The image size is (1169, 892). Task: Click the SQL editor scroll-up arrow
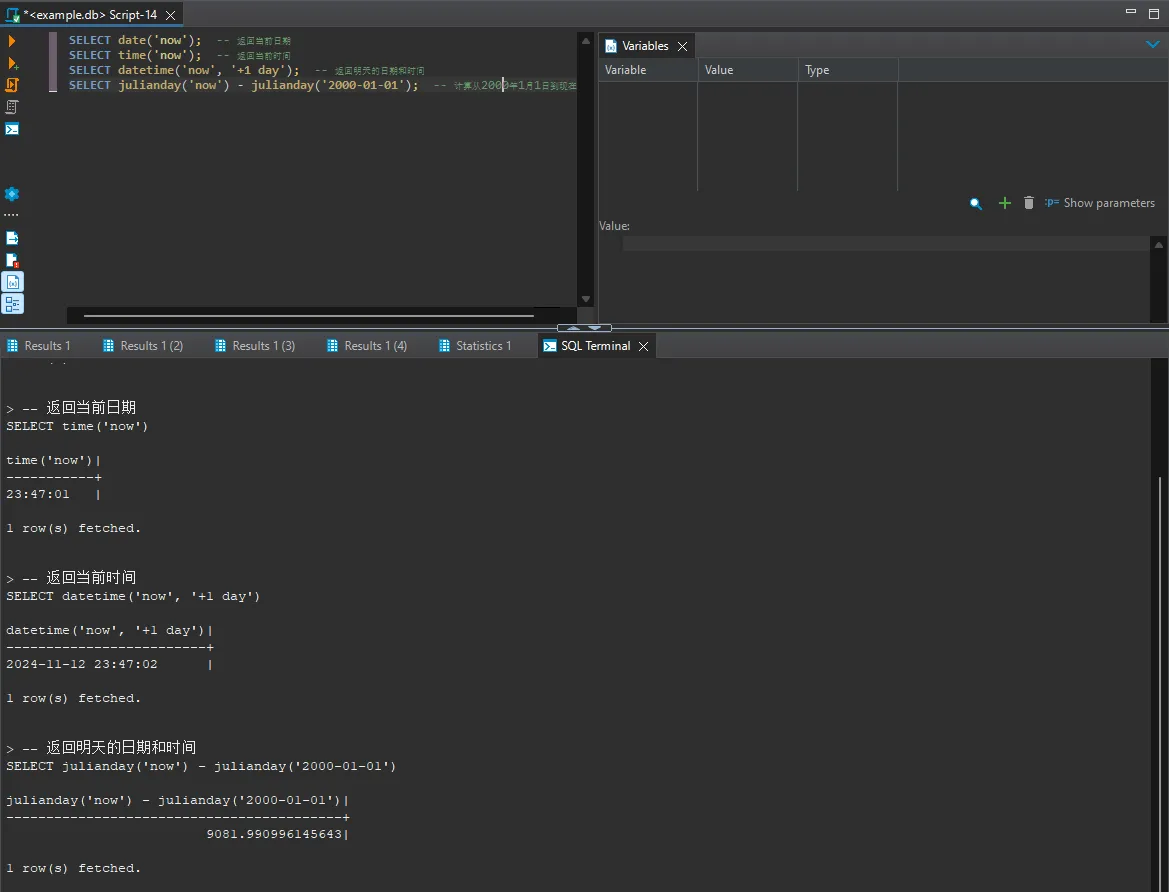click(x=586, y=41)
